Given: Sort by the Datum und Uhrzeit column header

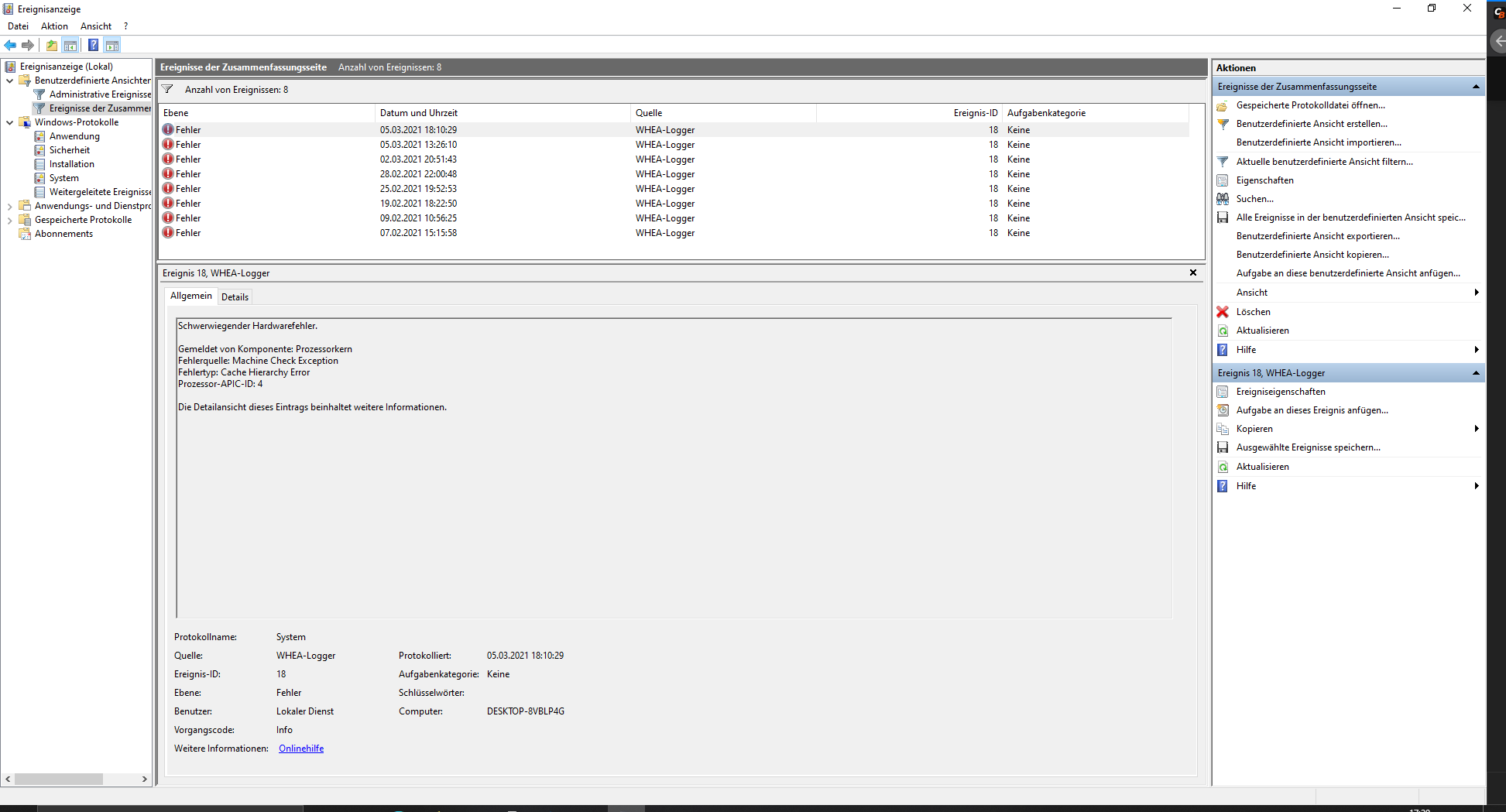Looking at the screenshot, I should coord(503,113).
